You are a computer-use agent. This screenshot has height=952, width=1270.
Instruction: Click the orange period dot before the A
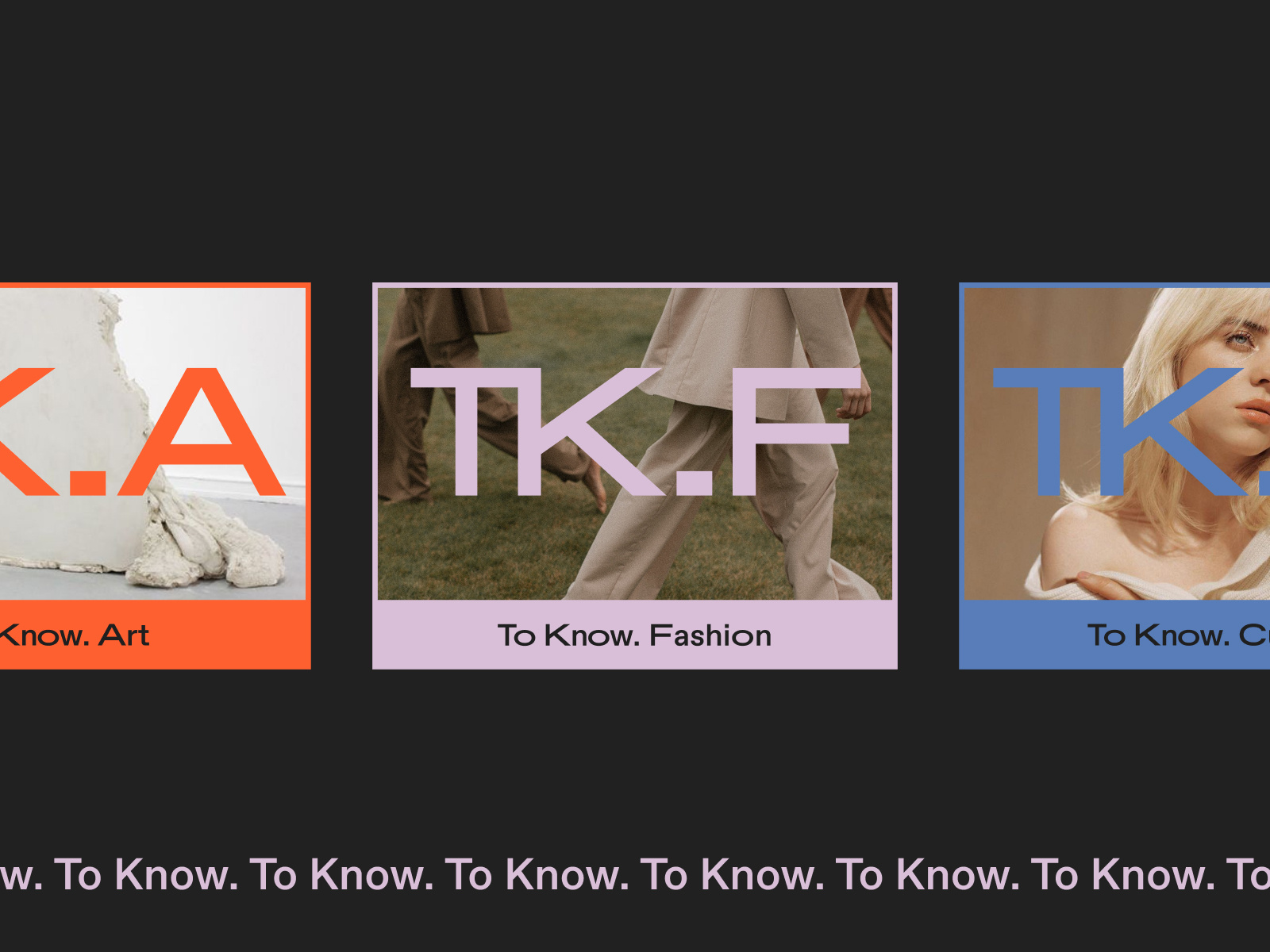[x=85, y=482]
